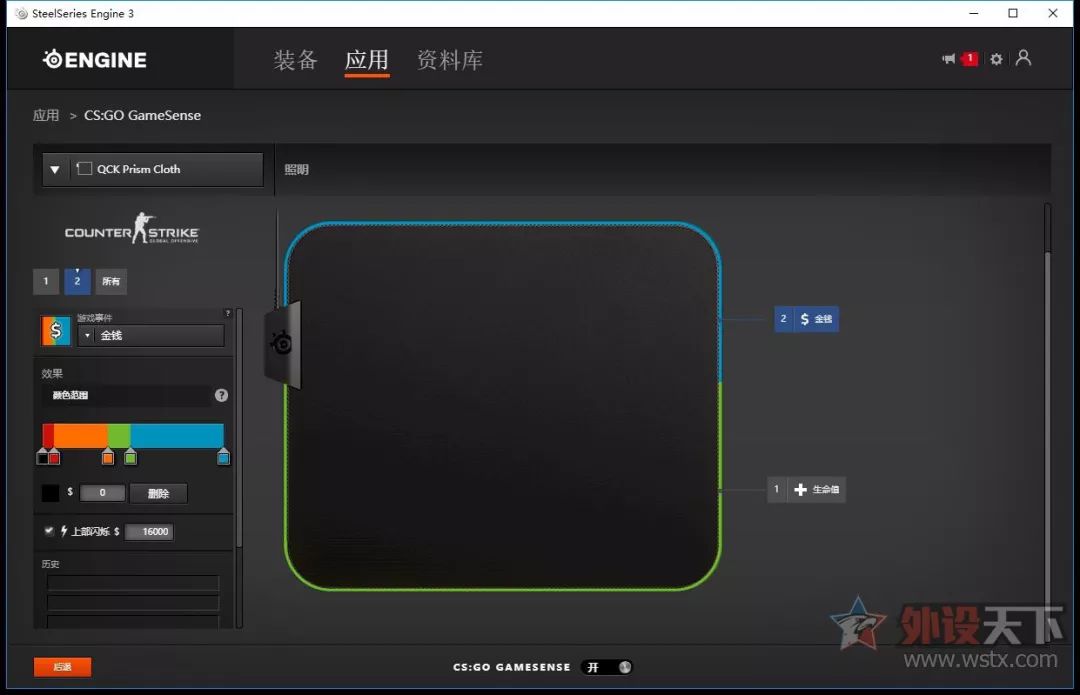Screen dimensions: 1080x695
Task: Click the small question mark above game event
Action: coord(228,313)
